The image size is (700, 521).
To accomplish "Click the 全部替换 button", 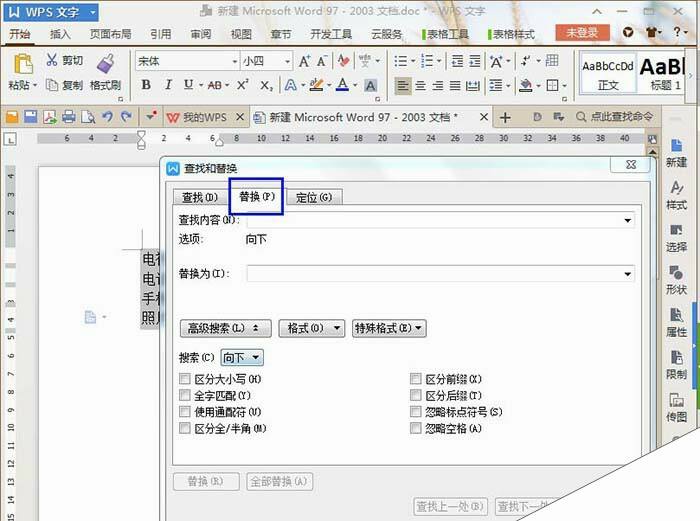I will [279, 481].
